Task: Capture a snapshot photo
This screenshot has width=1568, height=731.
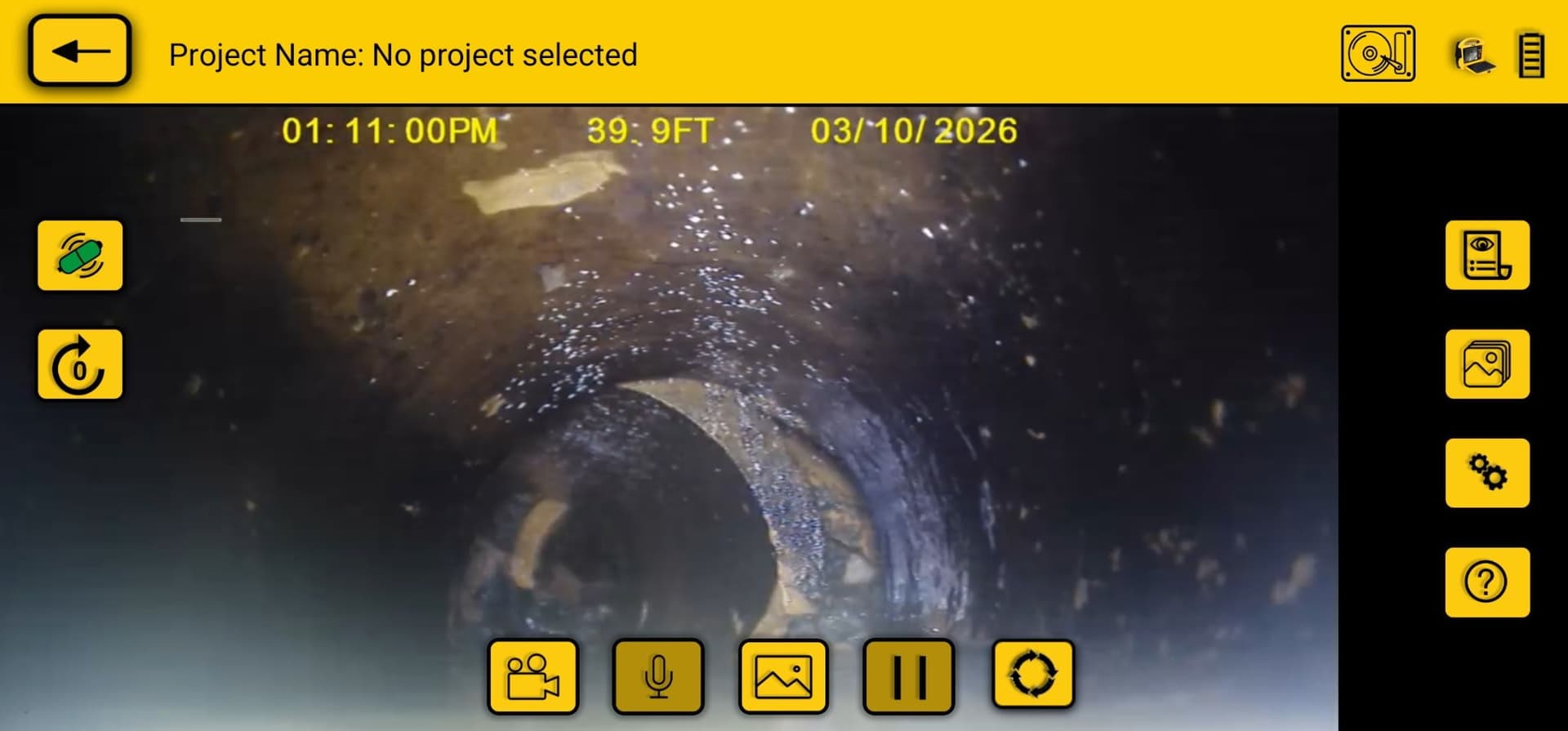Action: (x=783, y=676)
